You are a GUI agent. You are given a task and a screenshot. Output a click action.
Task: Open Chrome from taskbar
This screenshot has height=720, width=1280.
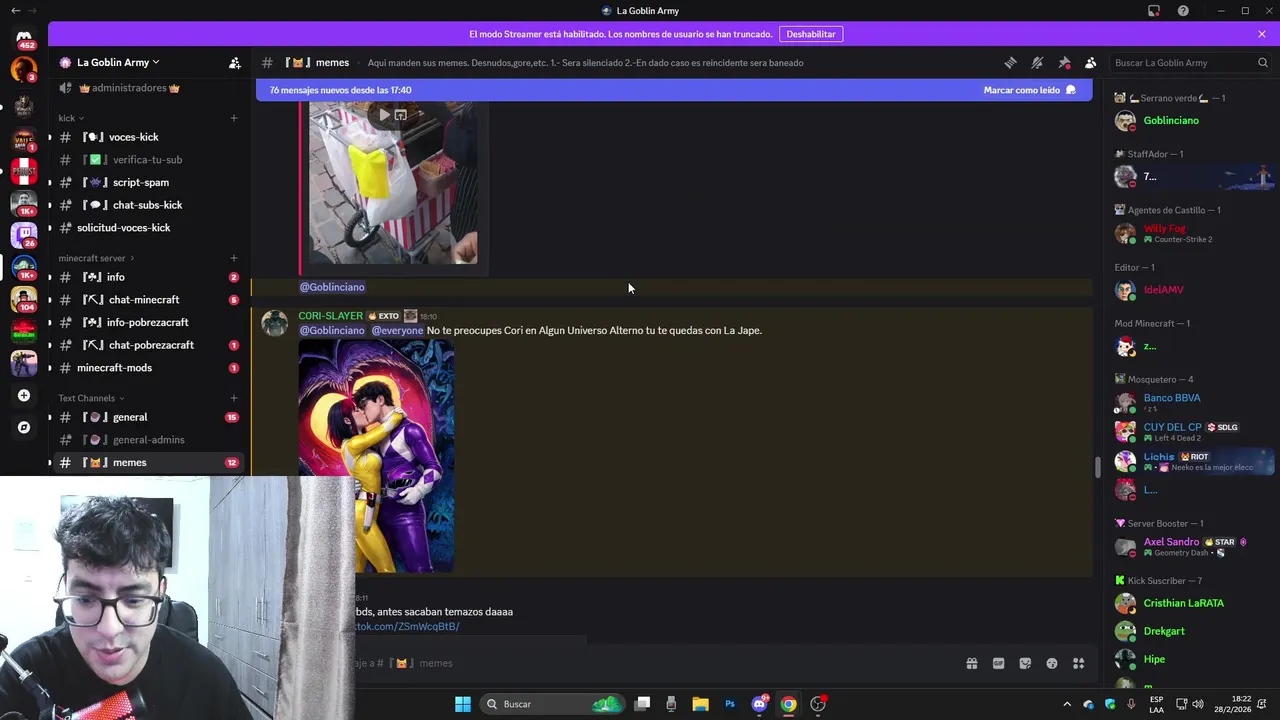789,704
